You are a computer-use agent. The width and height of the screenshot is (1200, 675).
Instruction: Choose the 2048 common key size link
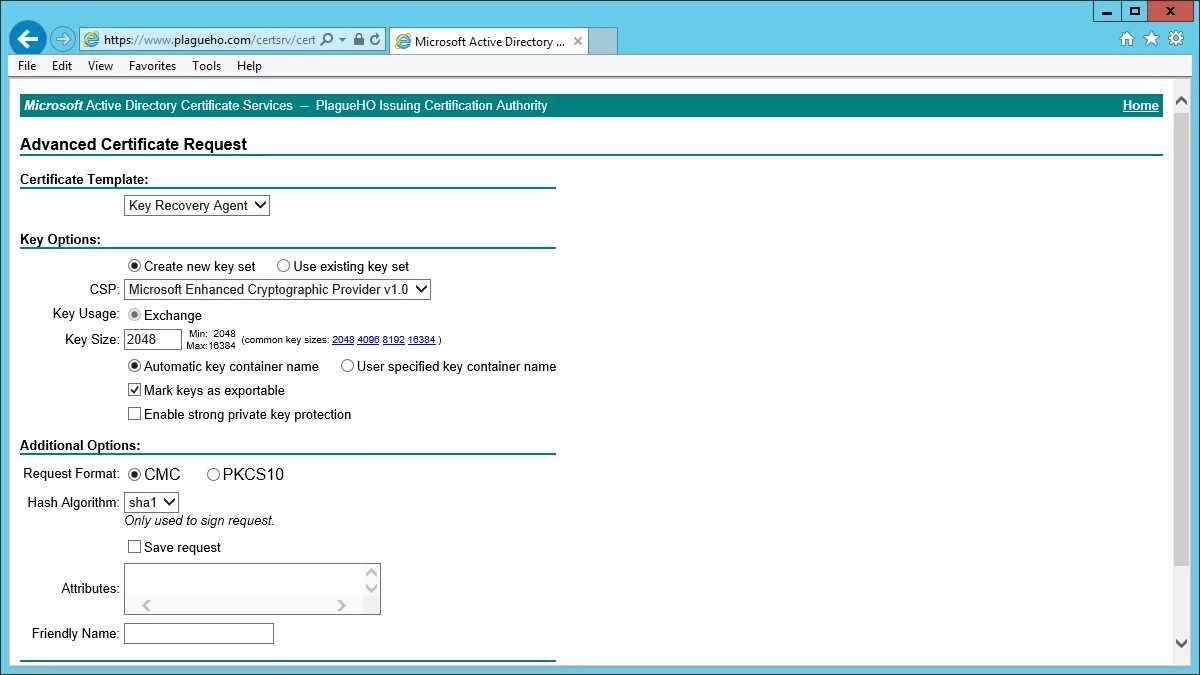[343, 340]
